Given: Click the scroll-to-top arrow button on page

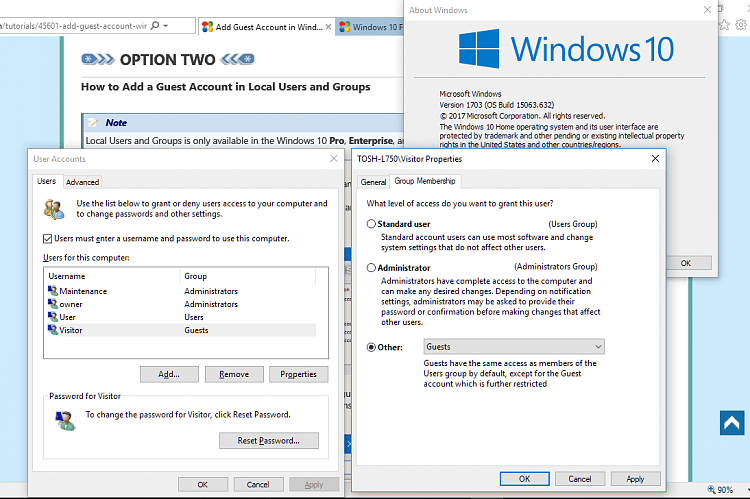Looking at the screenshot, I should pyautogui.click(x=732, y=423).
